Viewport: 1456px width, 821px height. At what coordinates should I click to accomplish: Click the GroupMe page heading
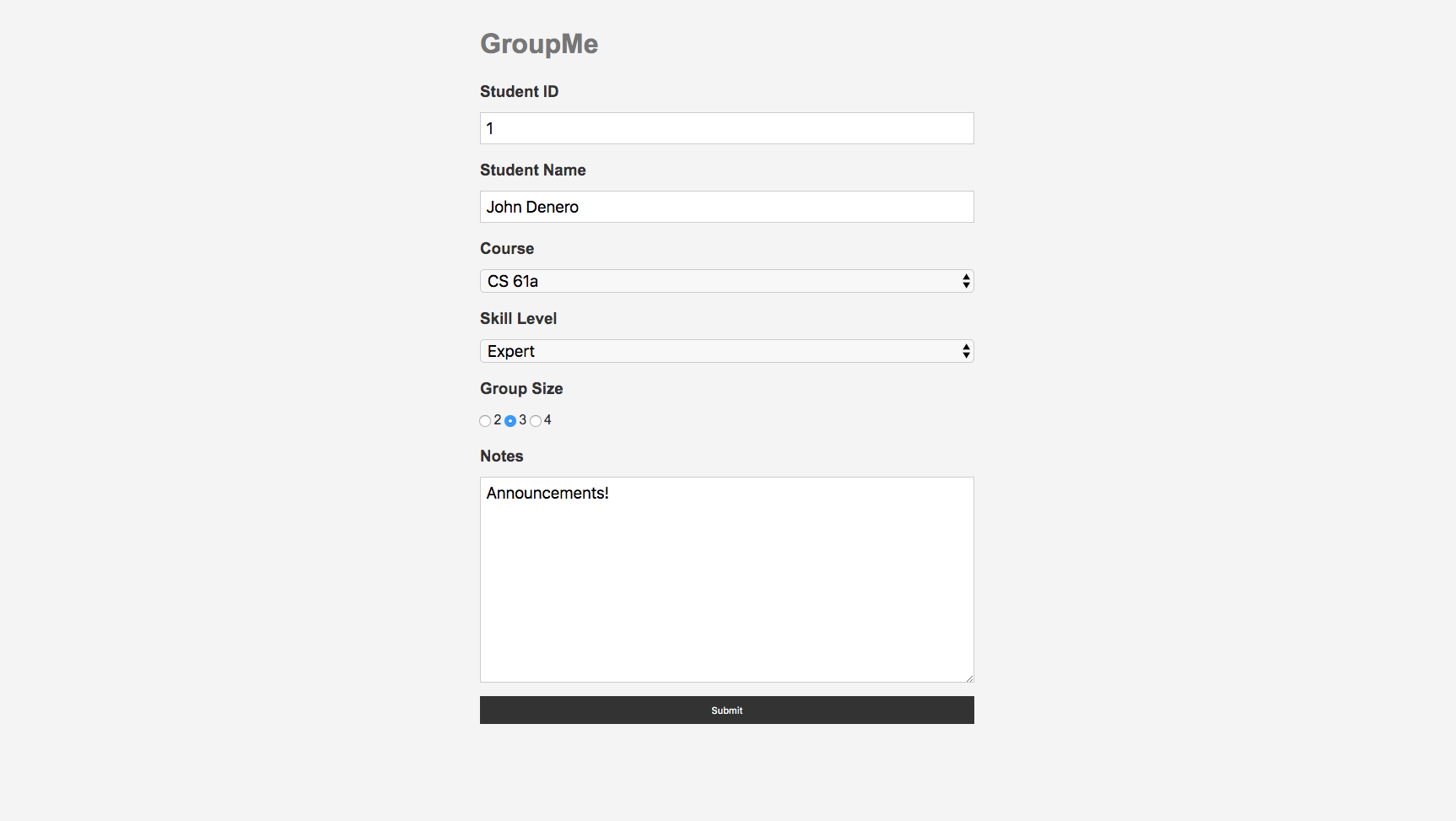click(539, 44)
